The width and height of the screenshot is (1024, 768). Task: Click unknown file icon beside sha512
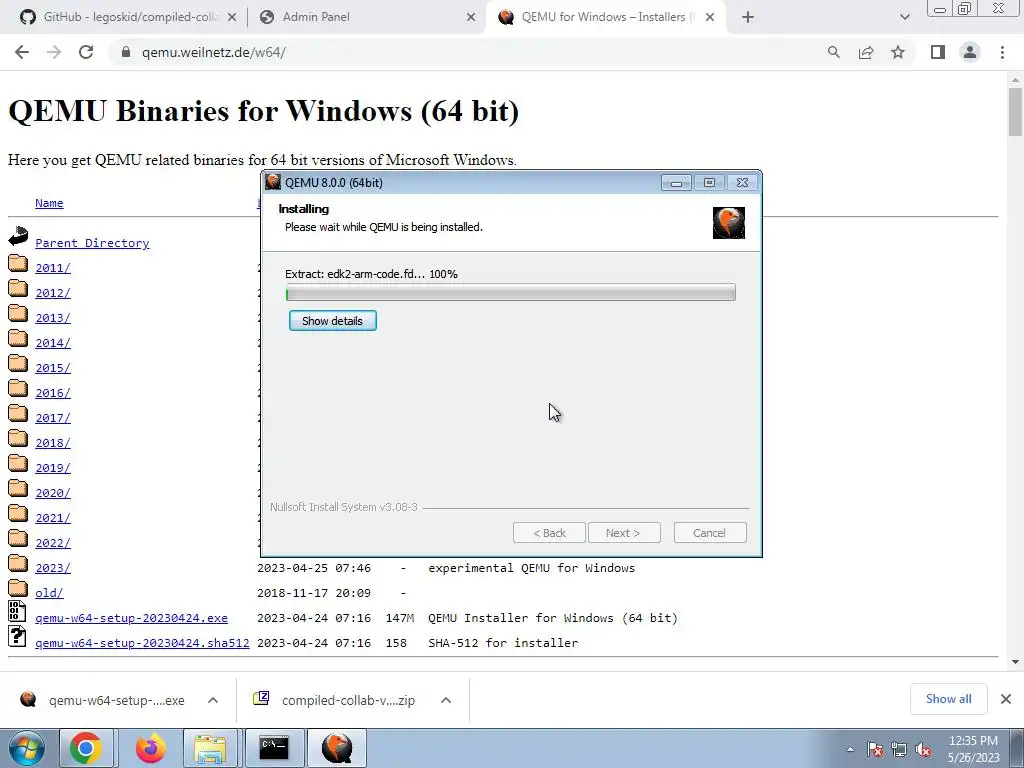17,636
